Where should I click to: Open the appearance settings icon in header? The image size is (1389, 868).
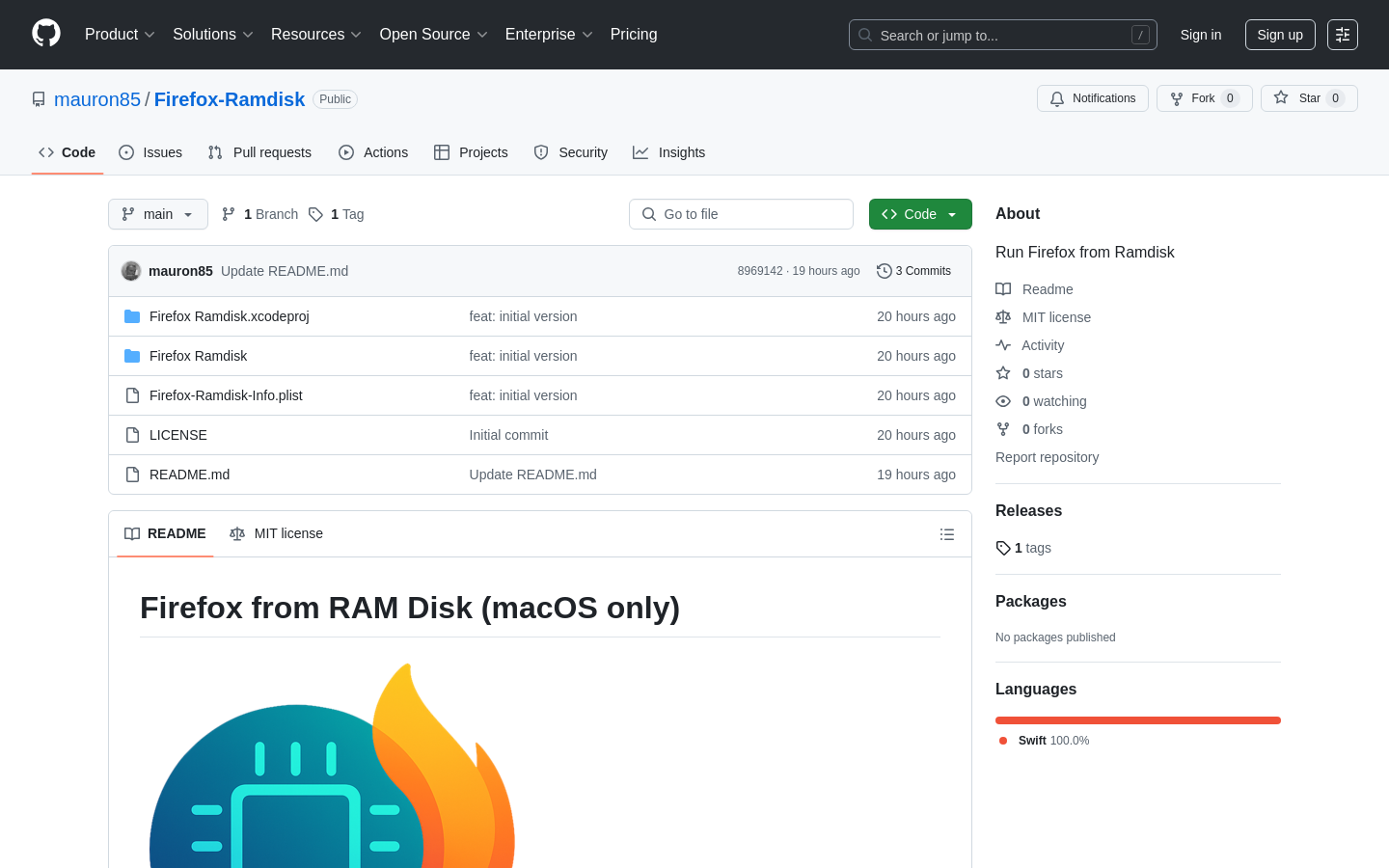[1343, 35]
